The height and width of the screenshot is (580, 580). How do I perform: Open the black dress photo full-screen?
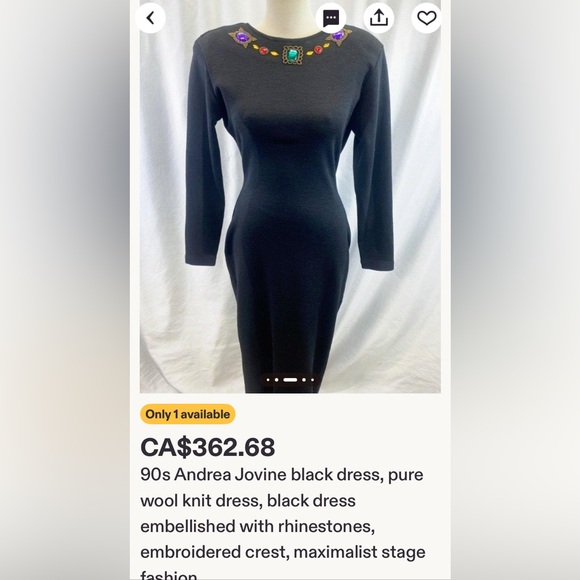pyautogui.click(x=290, y=196)
